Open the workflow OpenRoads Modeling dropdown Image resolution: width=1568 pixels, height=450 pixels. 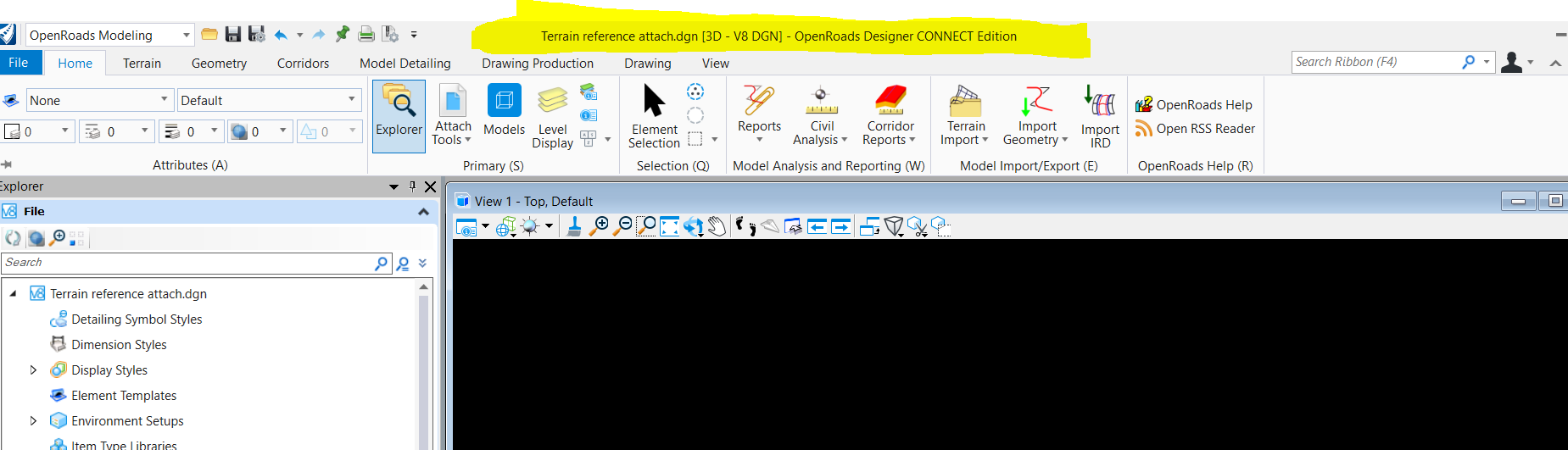point(186,35)
